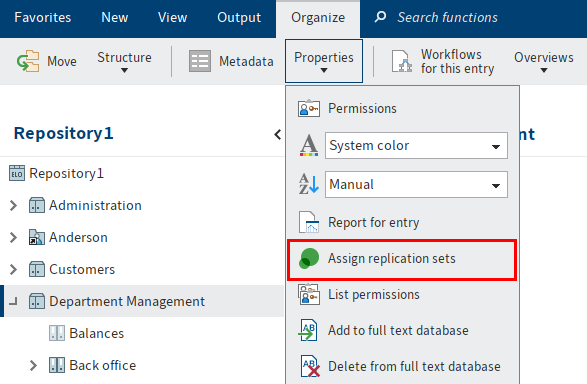Viewport: 587px width, 384px height.
Task: Select Anderson in the tree
Action: click(x=78, y=237)
